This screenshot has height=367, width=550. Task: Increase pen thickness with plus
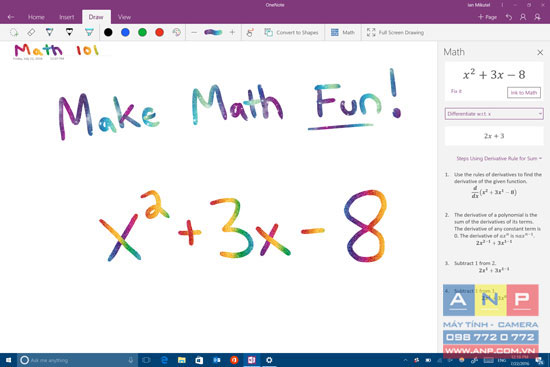232,32
